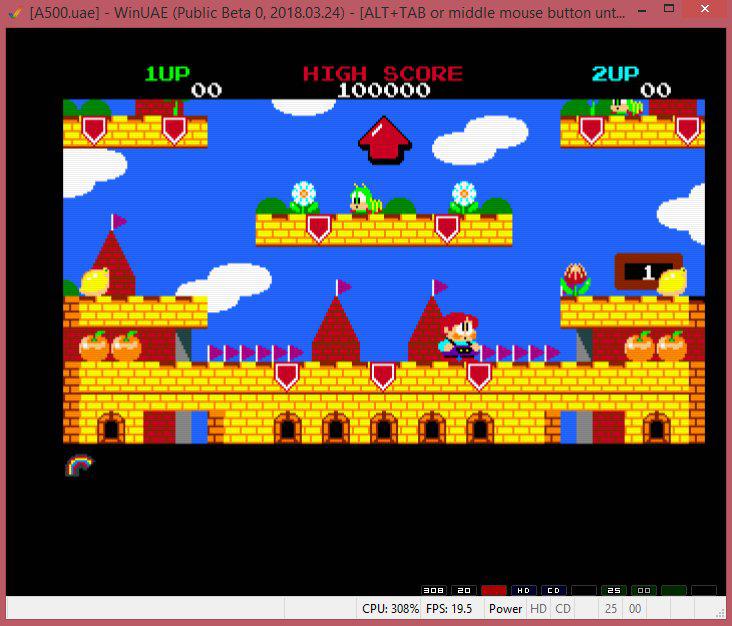Click the WinUAE app icon in title bar
The image size is (732, 626).
(15, 13)
